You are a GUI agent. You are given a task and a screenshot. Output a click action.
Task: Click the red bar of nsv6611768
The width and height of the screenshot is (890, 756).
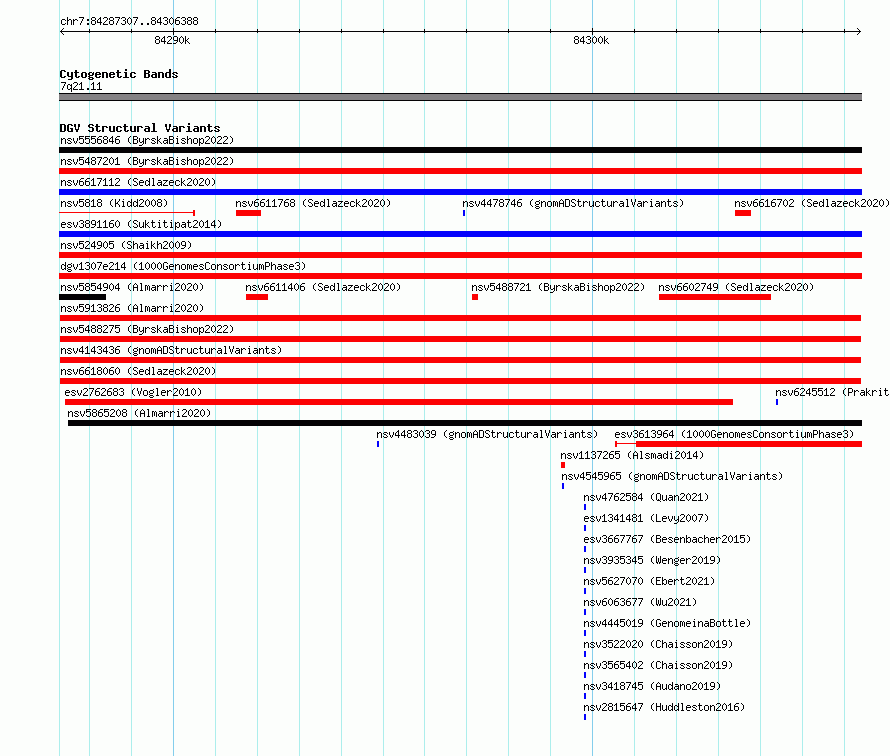click(249, 213)
